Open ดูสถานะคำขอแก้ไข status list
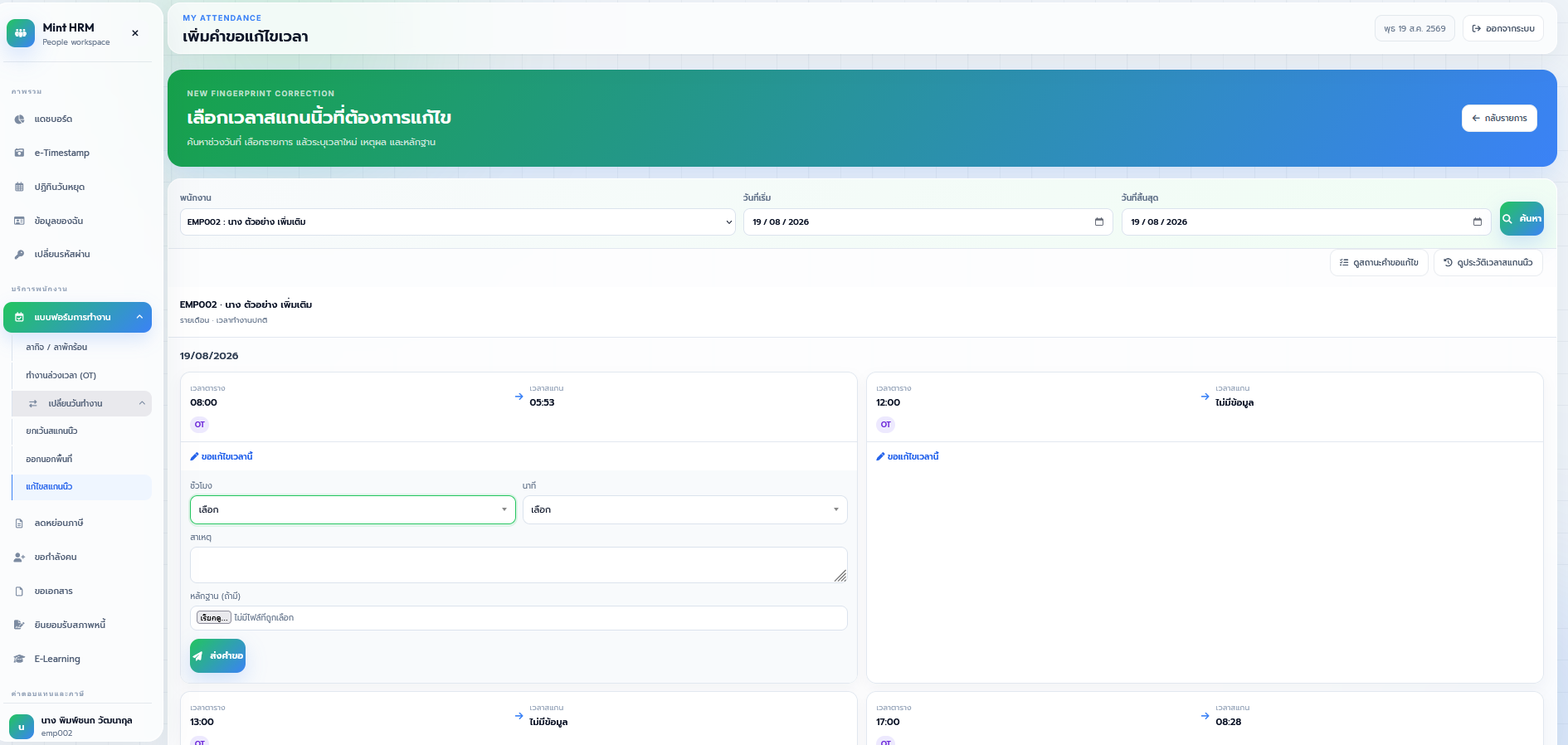The width and height of the screenshot is (1568, 745). pos(1379,262)
